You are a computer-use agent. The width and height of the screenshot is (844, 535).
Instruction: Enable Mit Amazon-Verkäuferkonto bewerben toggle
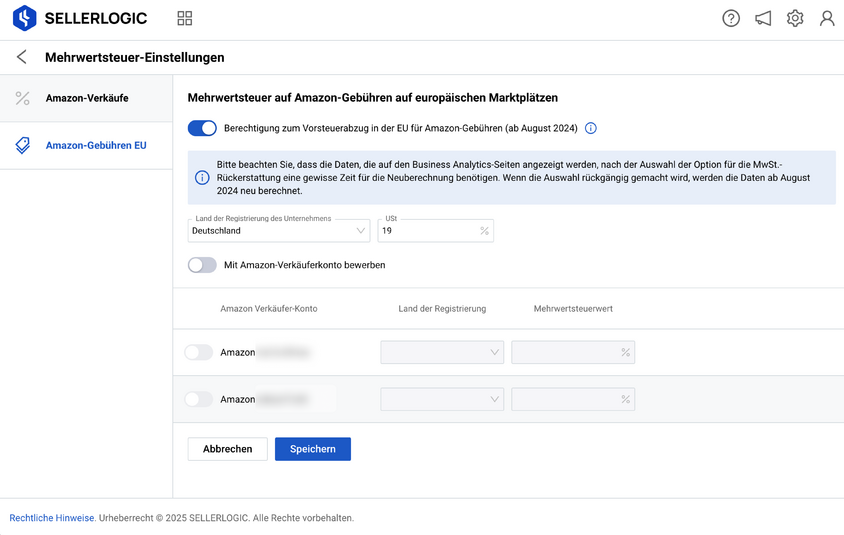[202, 265]
